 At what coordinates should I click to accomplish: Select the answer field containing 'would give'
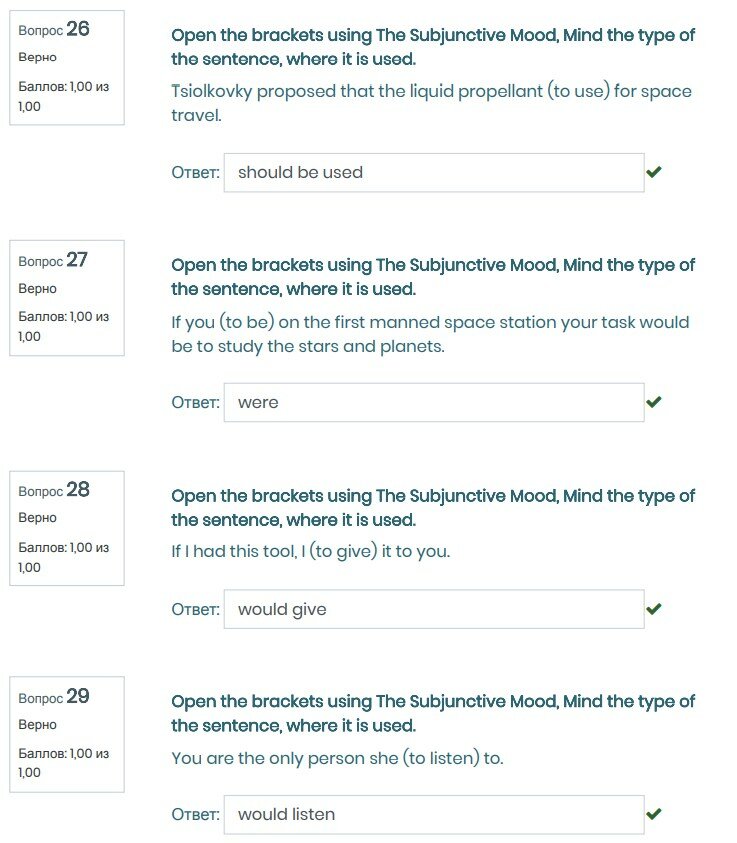point(433,609)
